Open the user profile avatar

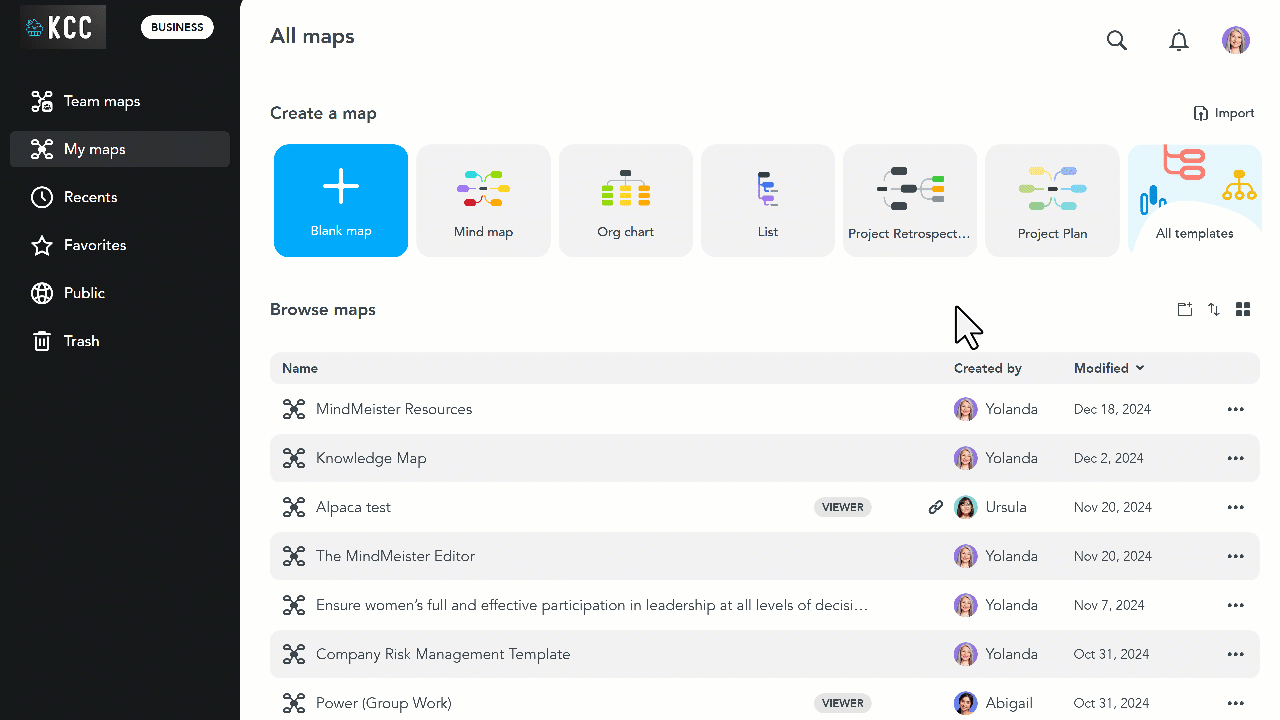click(1236, 40)
